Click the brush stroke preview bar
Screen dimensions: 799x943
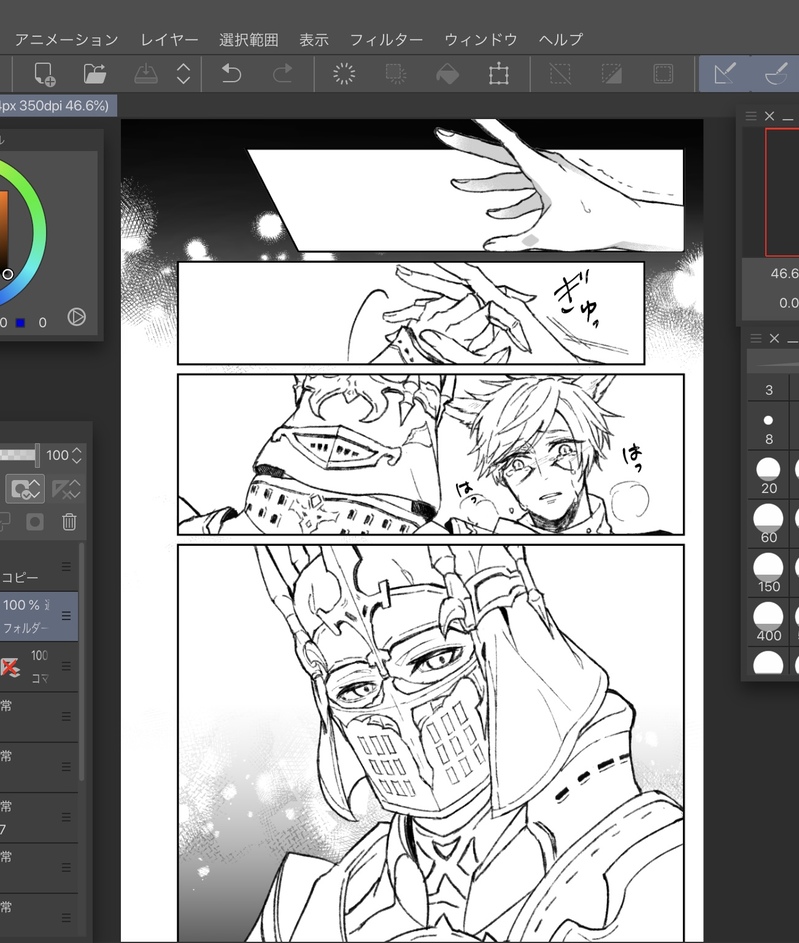773,363
